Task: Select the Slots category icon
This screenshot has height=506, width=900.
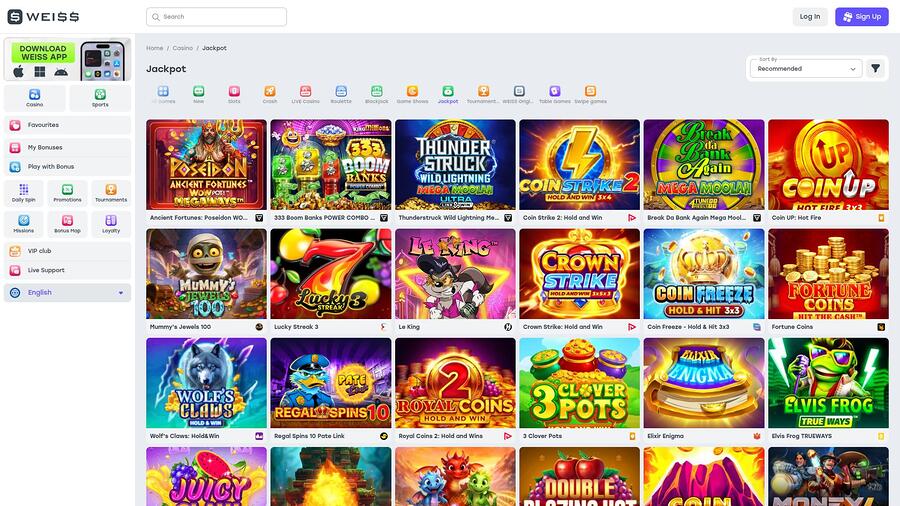Action: [x=234, y=94]
